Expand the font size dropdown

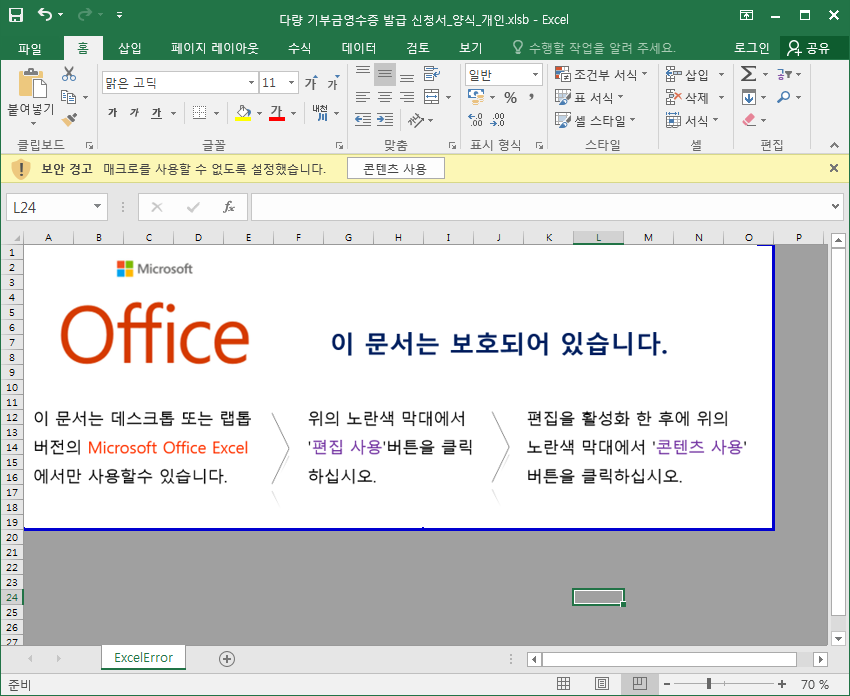tap(292, 82)
